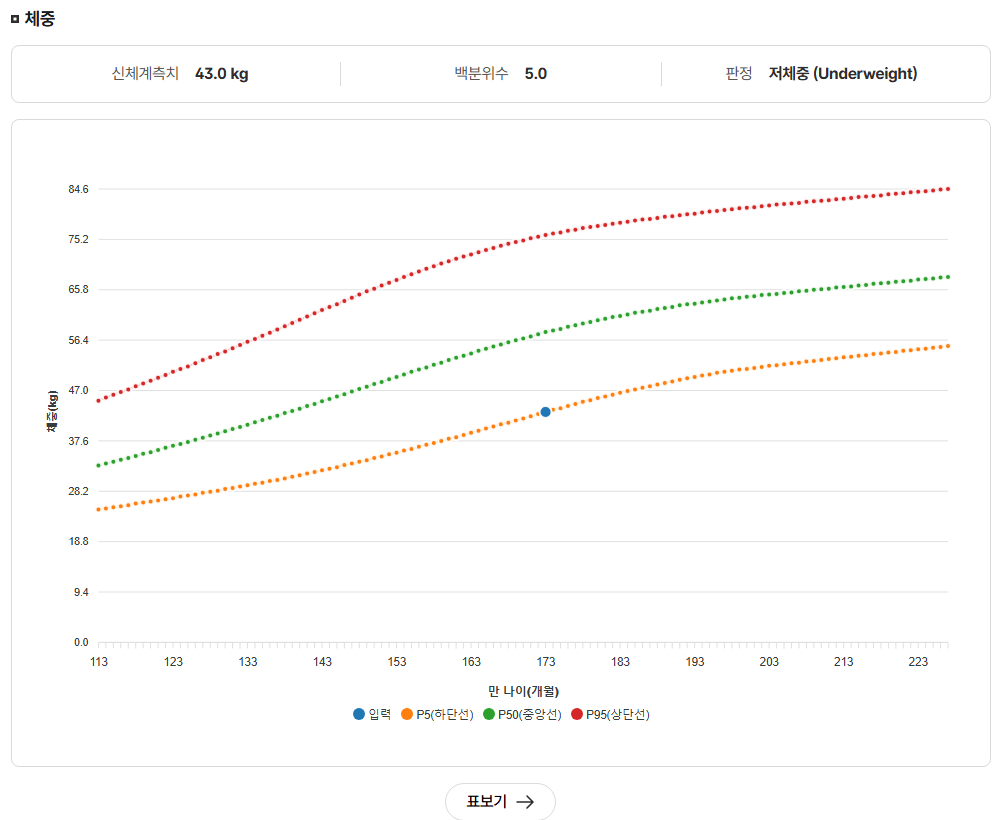
Task: Click the 193 x-axis label
Action: click(695, 662)
